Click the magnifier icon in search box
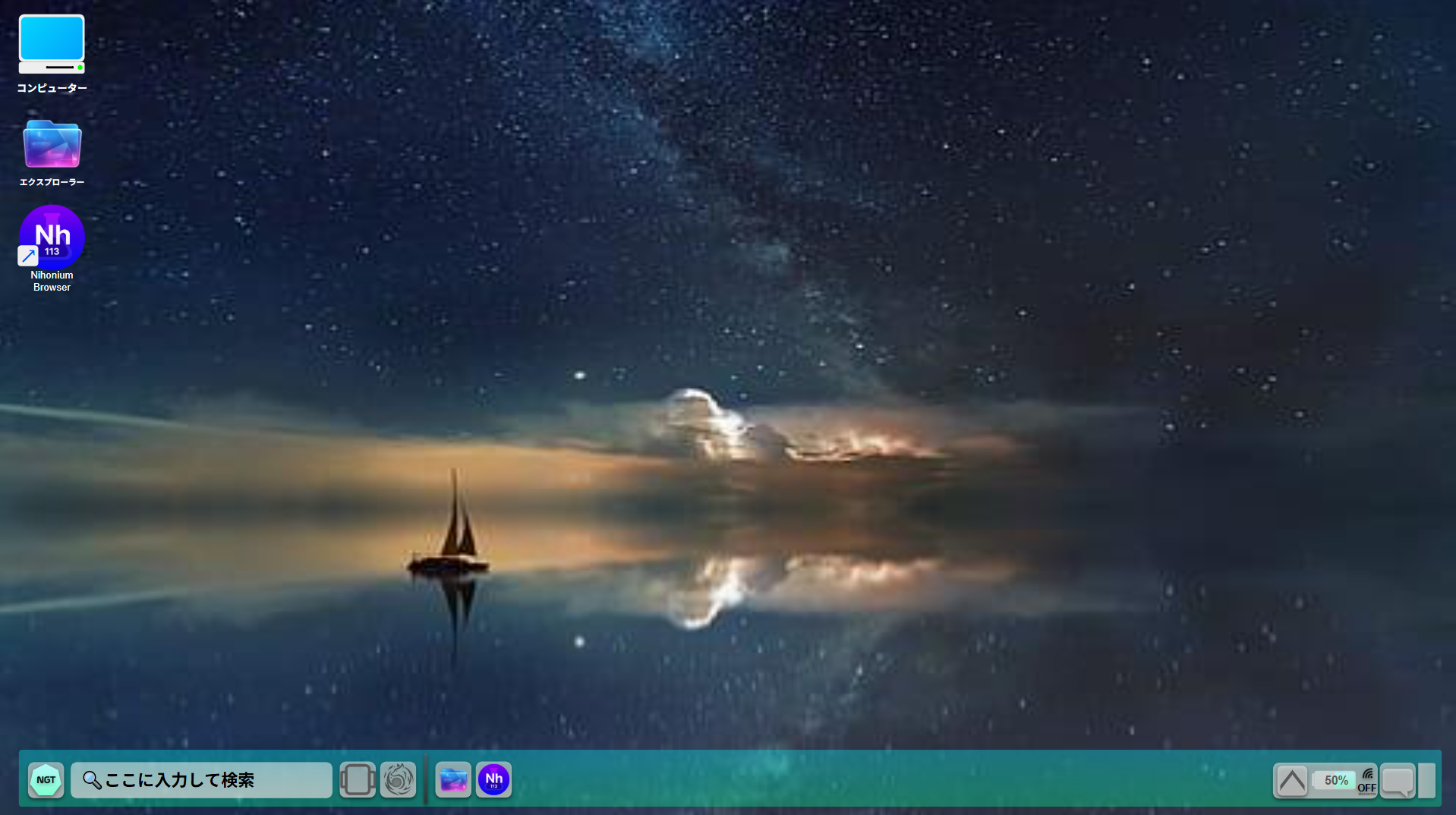Screen dimensions: 1456x815 (92, 780)
